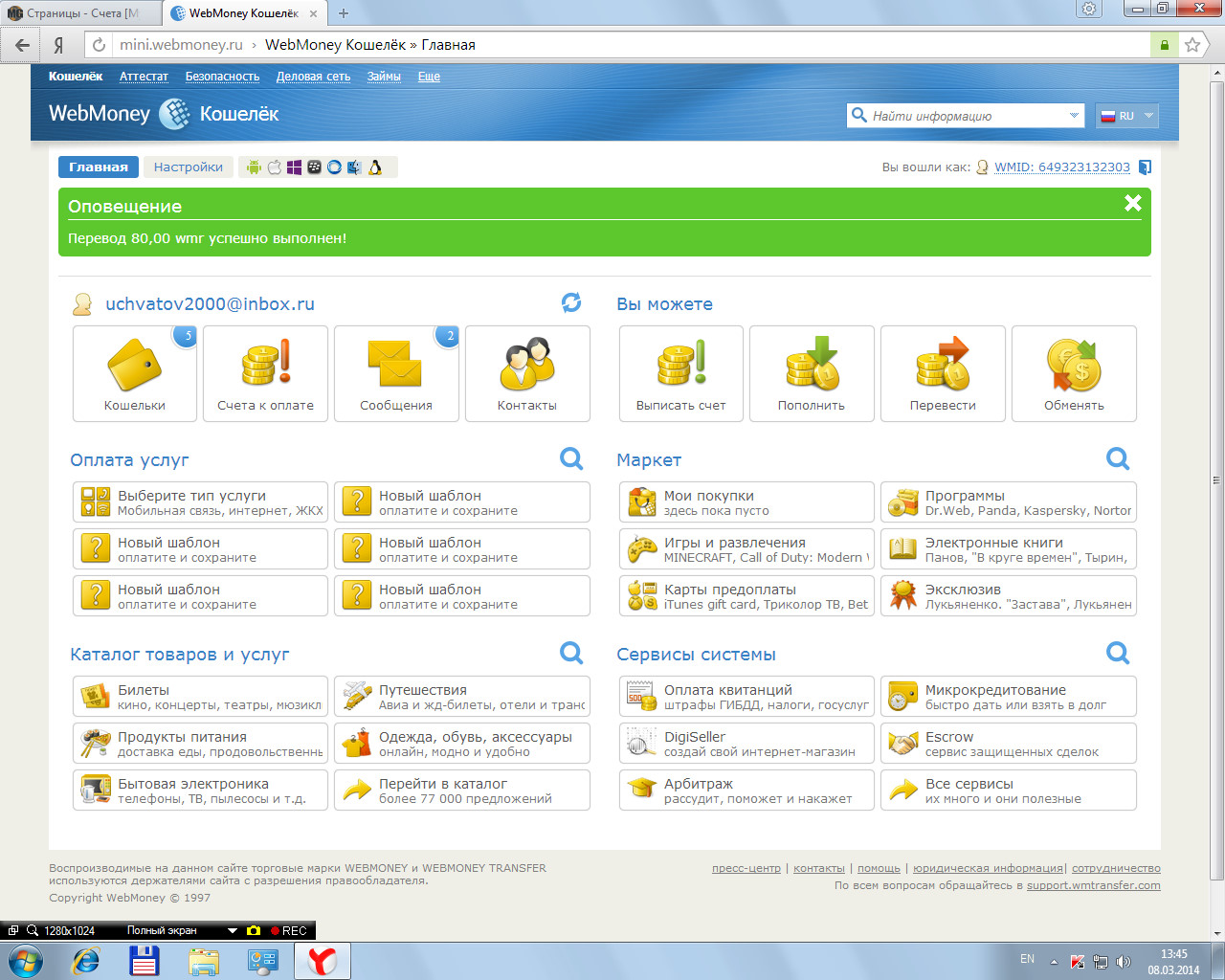
Task: Open Internet Explorer from the taskbar
Action: tap(86, 961)
